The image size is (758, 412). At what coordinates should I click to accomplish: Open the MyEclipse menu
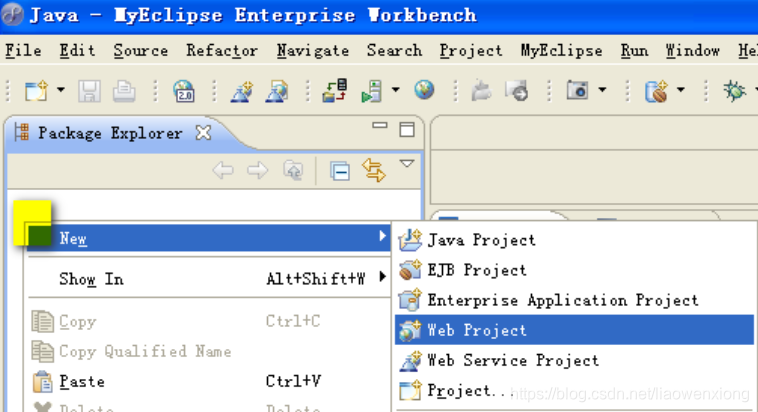(x=561, y=51)
